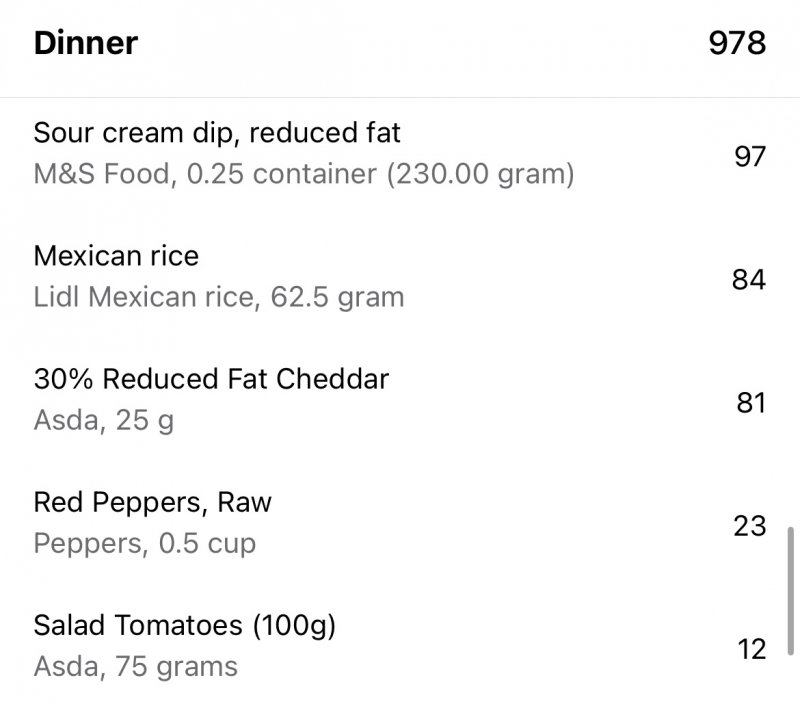Open the Dinner meal header
The height and width of the screenshot is (704, 800).
coord(400,43)
